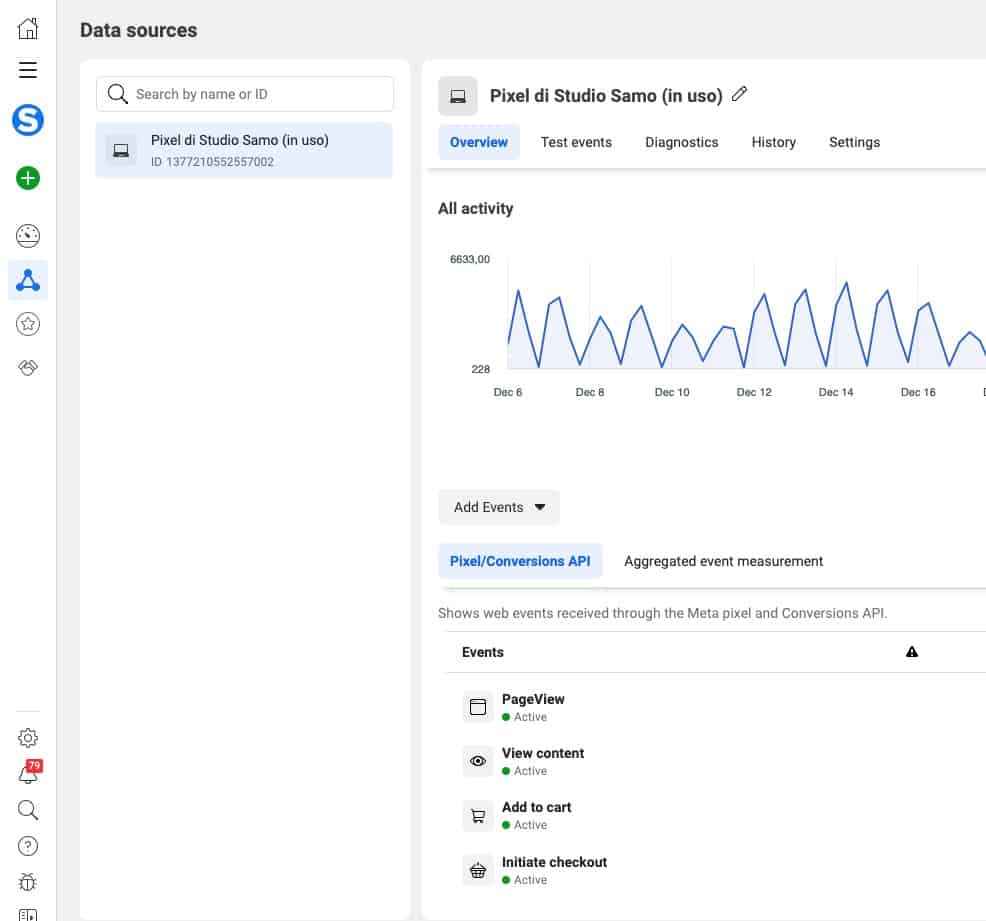Viewport: 986px width, 921px height.
Task: Open the Initiate checkout event row
Action: coord(717,870)
